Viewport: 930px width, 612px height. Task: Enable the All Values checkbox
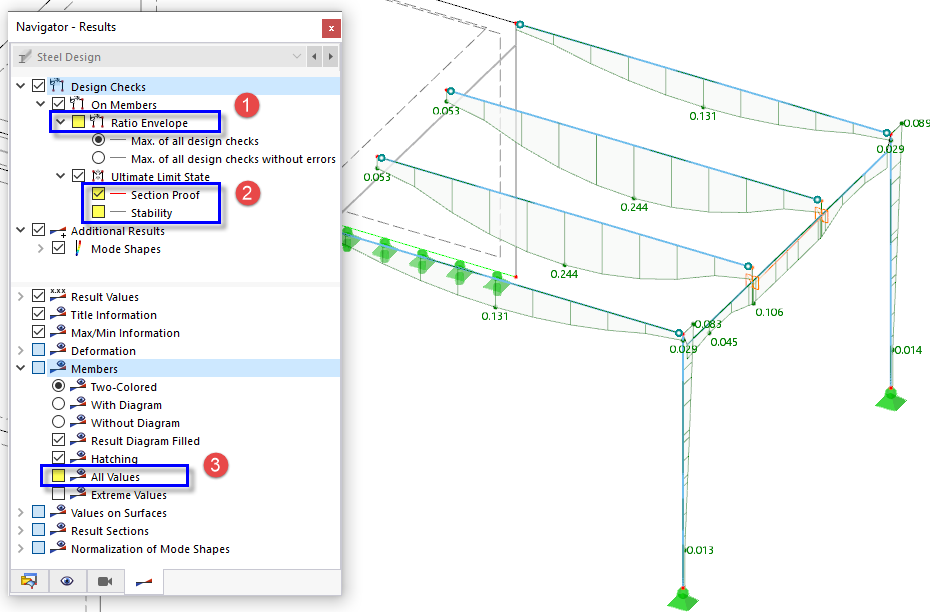point(58,476)
